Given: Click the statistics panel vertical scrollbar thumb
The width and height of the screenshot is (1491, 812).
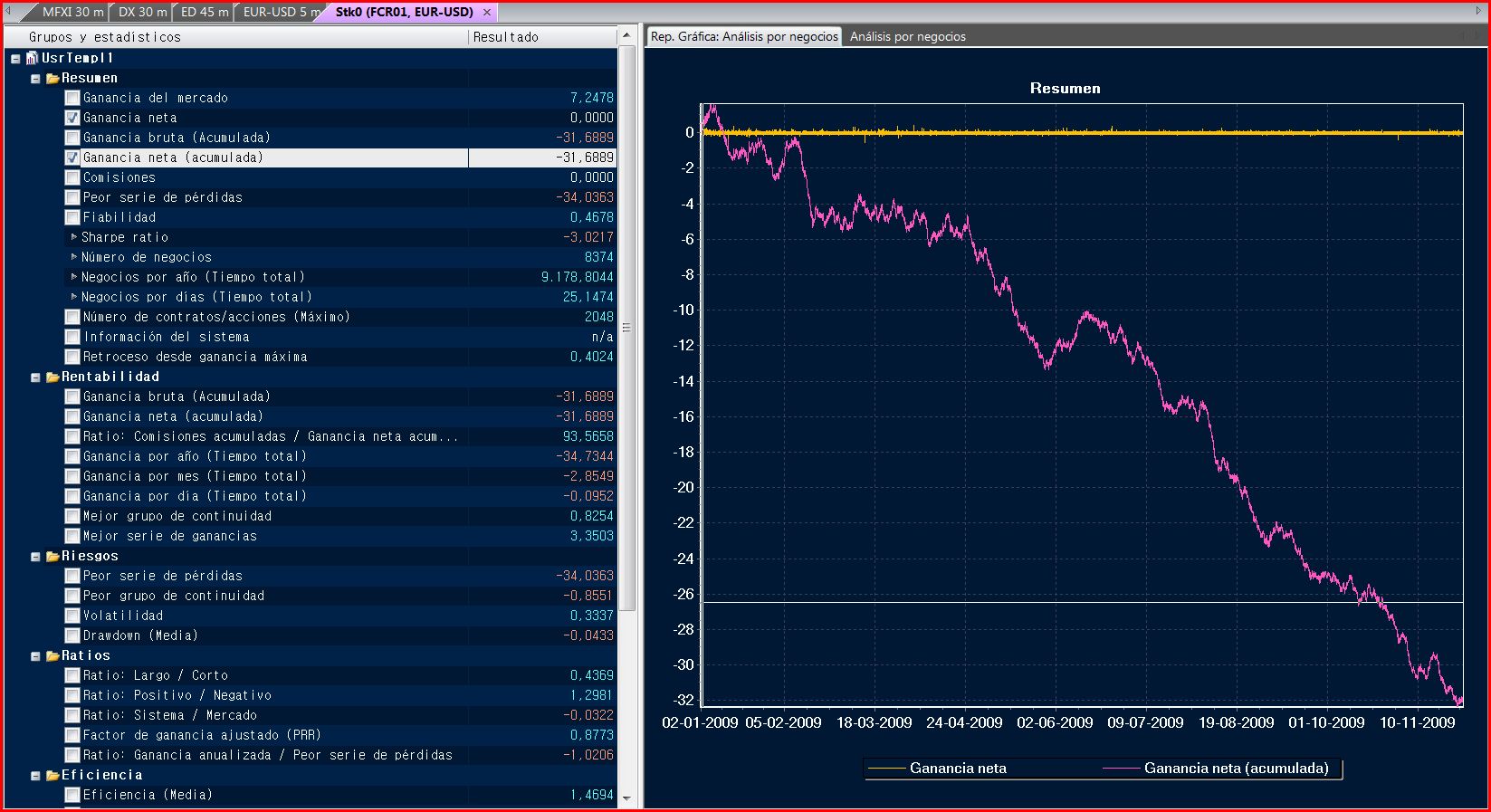Looking at the screenshot, I should click(x=626, y=328).
